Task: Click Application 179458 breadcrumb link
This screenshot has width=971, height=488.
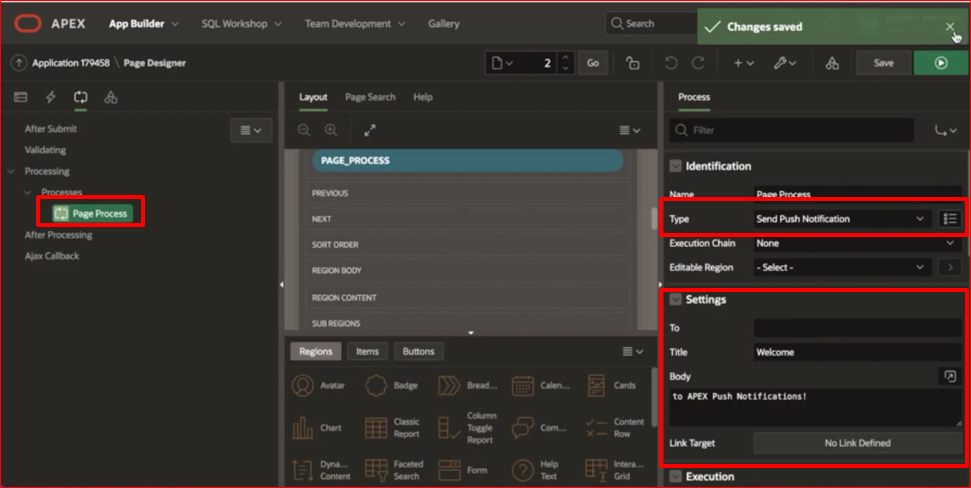Action: pos(71,63)
